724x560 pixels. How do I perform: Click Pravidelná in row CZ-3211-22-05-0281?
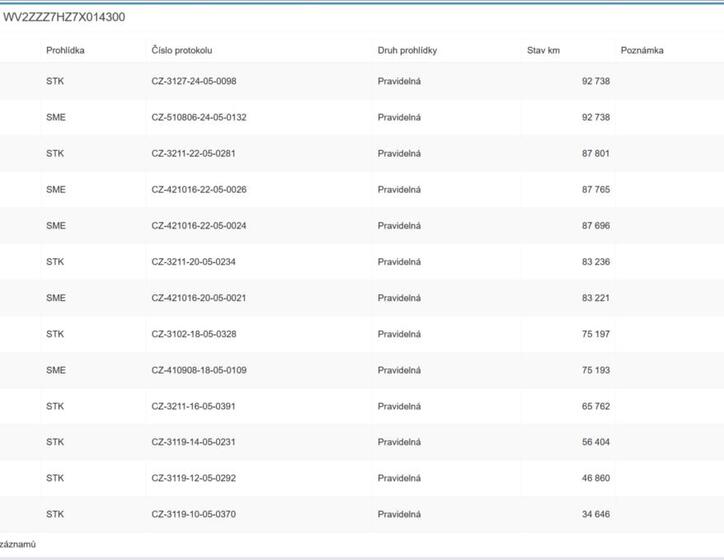pyautogui.click(x=399, y=153)
